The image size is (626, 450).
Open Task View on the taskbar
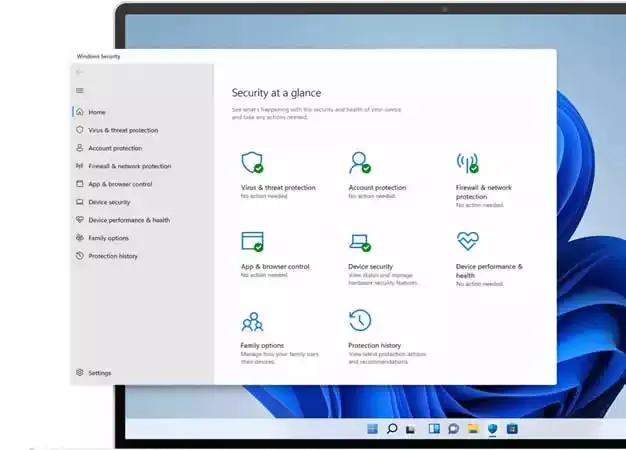(410, 429)
